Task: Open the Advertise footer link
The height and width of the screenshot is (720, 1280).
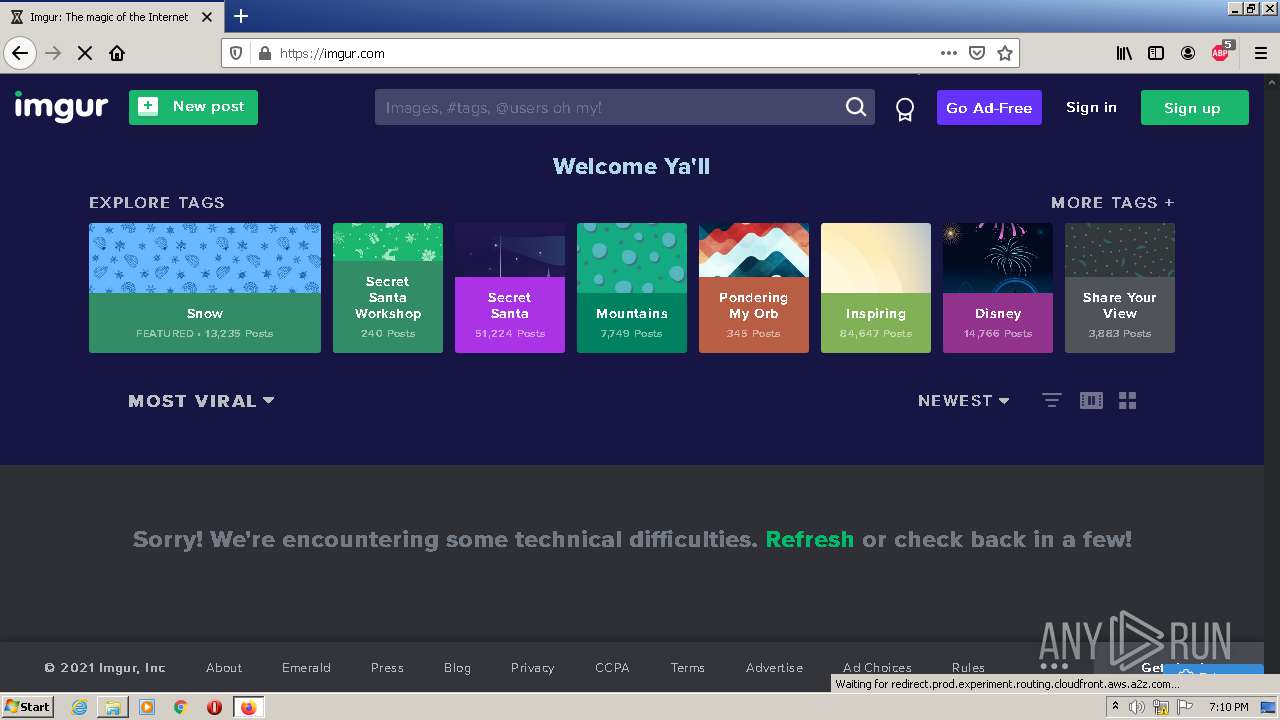Action: click(x=774, y=667)
